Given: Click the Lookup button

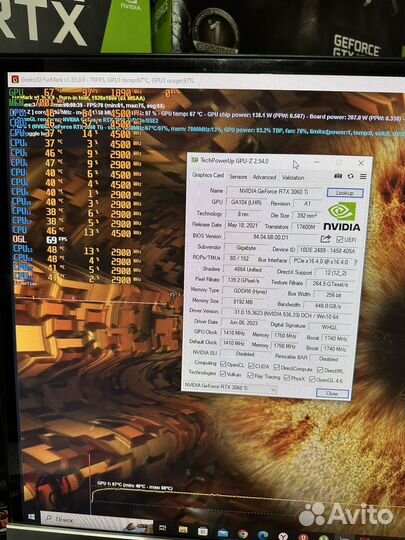Looking at the screenshot, I should [345, 193].
